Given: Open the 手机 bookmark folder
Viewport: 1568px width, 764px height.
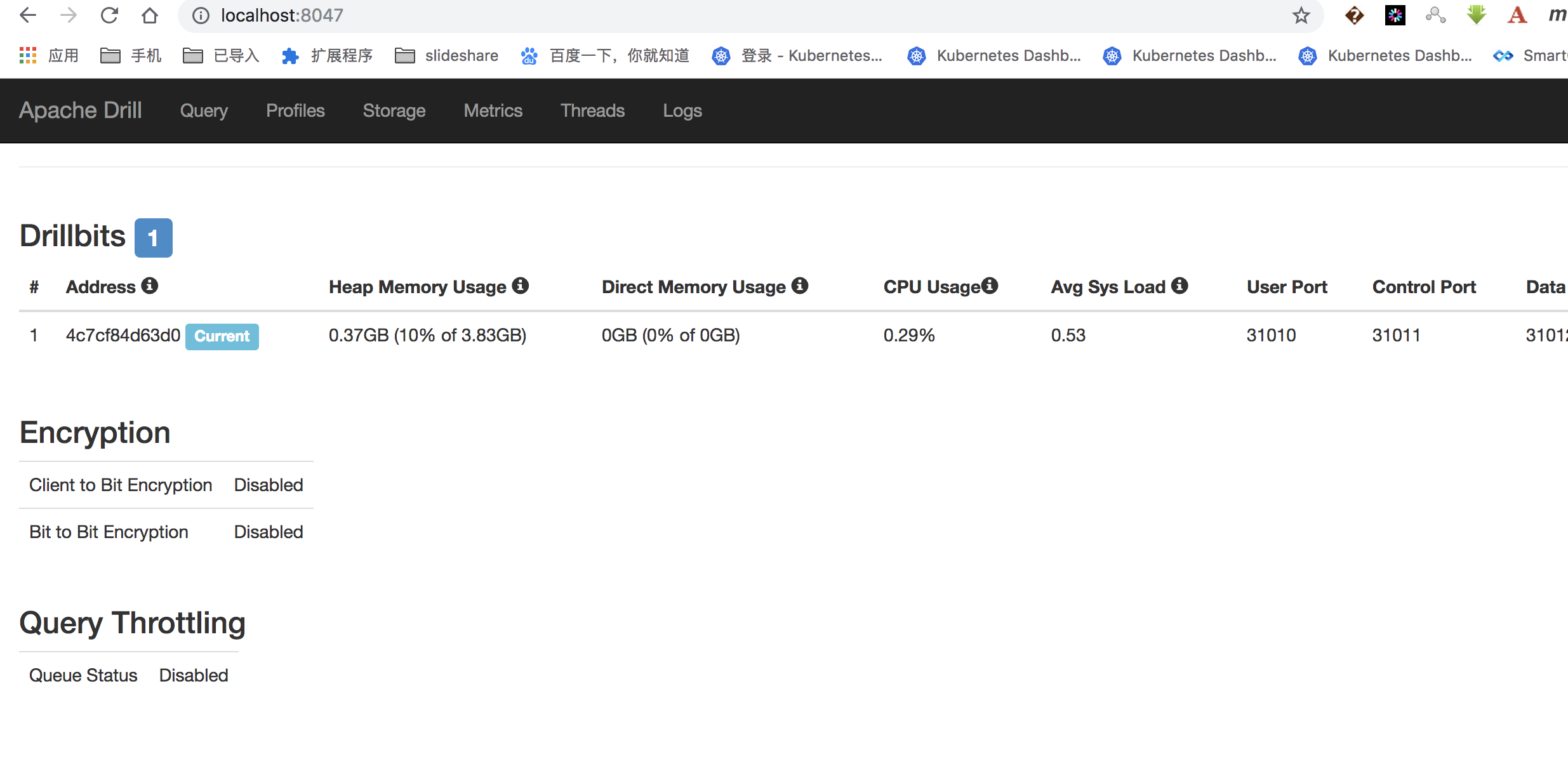Looking at the screenshot, I should 131,56.
